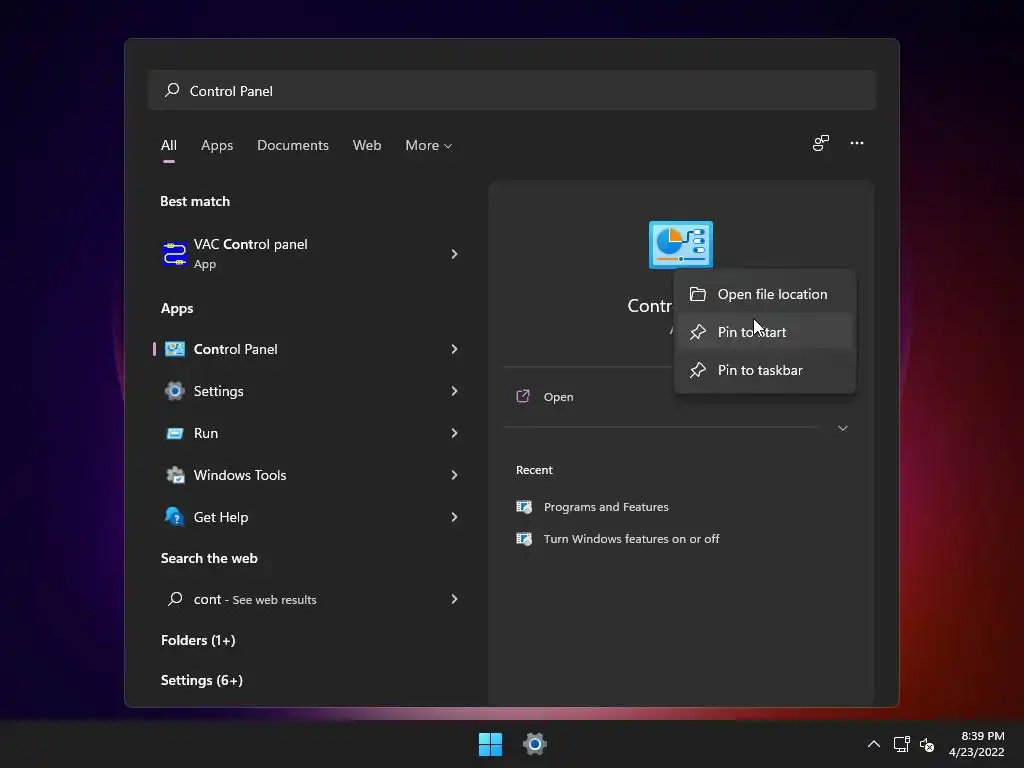Click the large Control Panel preview icon
The image size is (1024, 768).
coord(680,245)
